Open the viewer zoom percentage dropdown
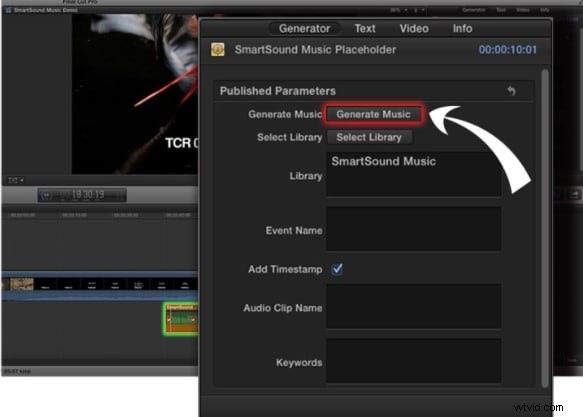Screen dimensions: 583x417 coord(399,10)
